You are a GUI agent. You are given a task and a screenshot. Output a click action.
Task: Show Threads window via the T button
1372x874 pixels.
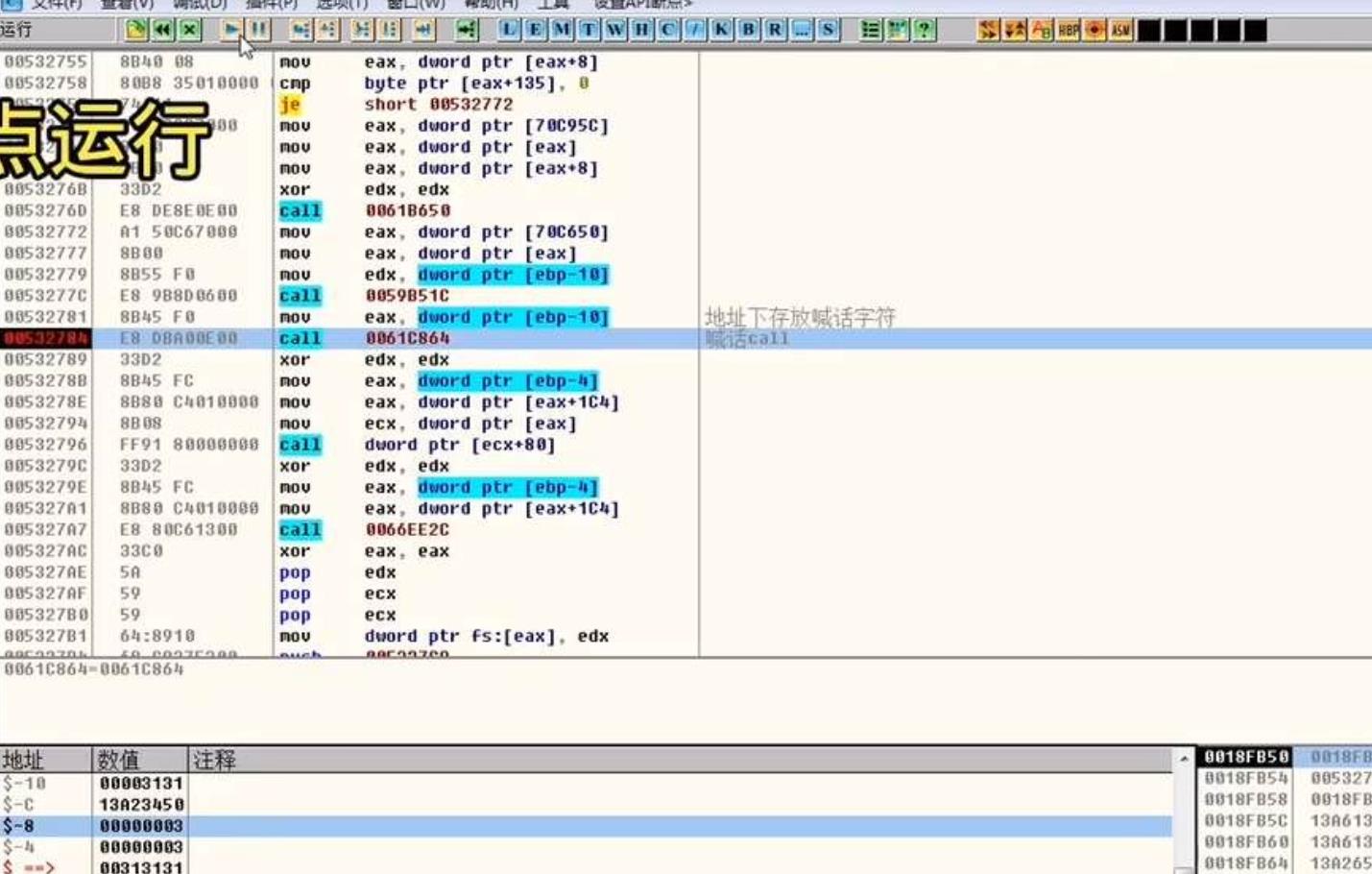[x=589, y=30]
